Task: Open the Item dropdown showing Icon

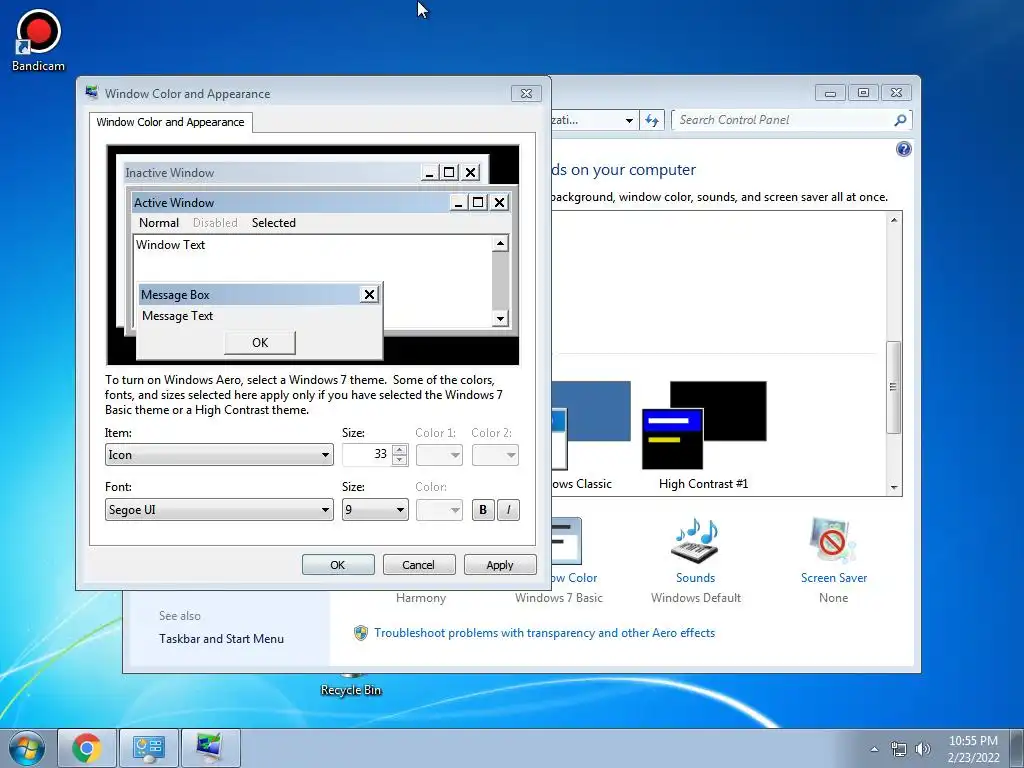Action: [219, 455]
